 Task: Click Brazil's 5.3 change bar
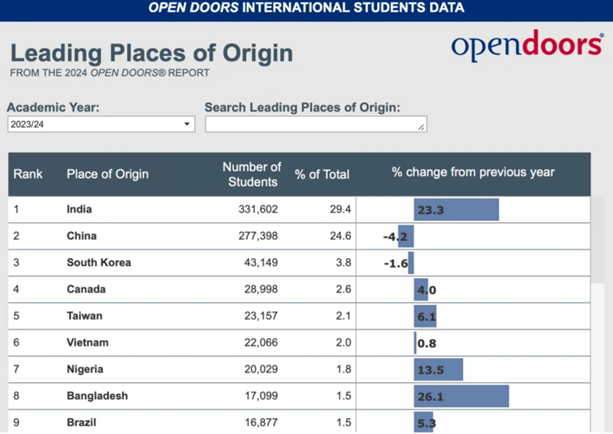coord(423,422)
